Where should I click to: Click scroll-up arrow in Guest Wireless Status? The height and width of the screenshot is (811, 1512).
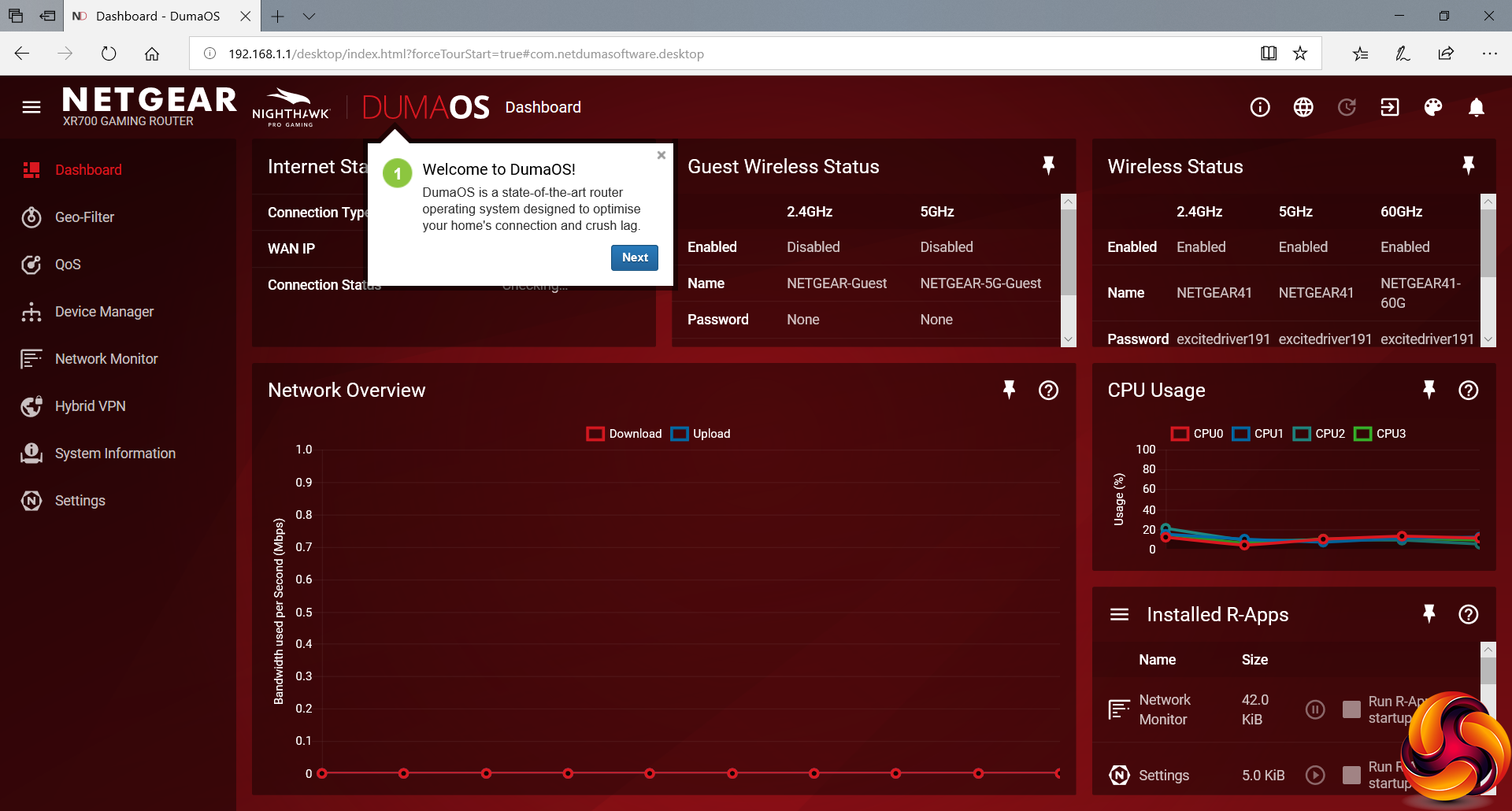[1068, 202]
